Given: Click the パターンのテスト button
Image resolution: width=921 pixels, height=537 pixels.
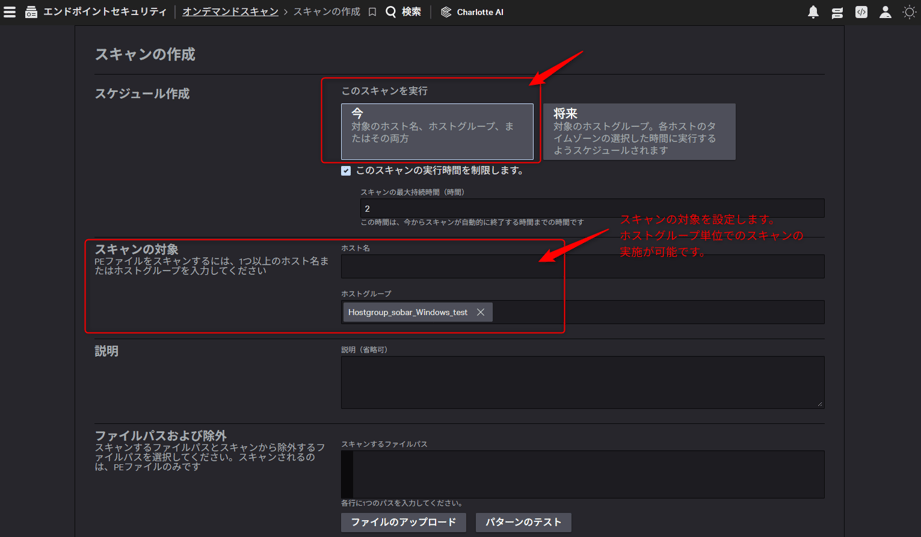Looking at the screenshot, I should (x=523, y=522).
